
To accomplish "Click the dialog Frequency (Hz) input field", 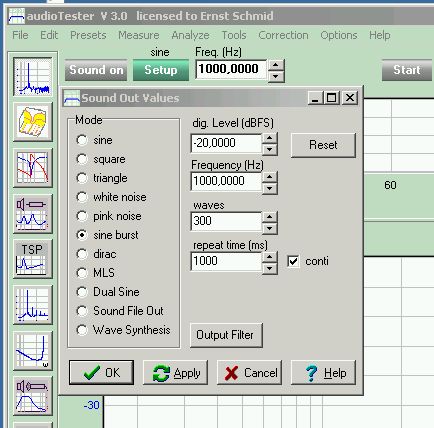I will tap(226, 181).
